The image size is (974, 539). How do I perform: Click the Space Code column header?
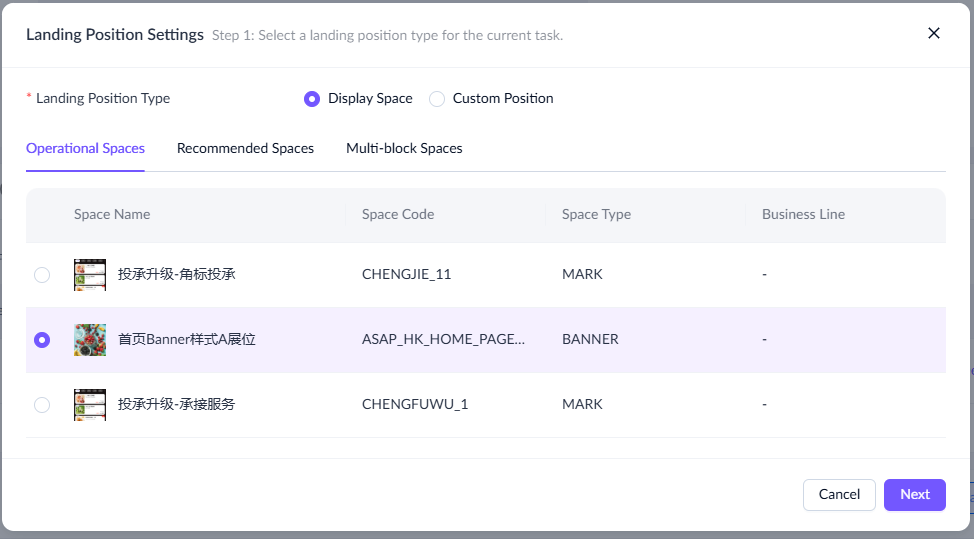point(398,214)
